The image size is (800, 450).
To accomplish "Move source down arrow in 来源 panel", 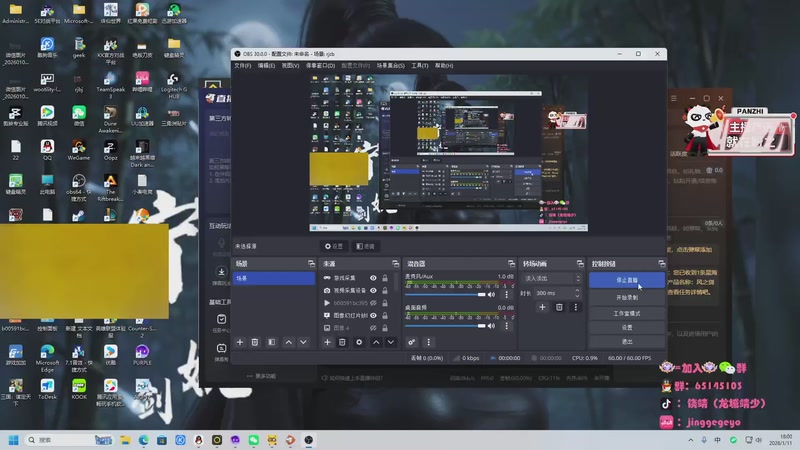I will click(x=391, y=342).
